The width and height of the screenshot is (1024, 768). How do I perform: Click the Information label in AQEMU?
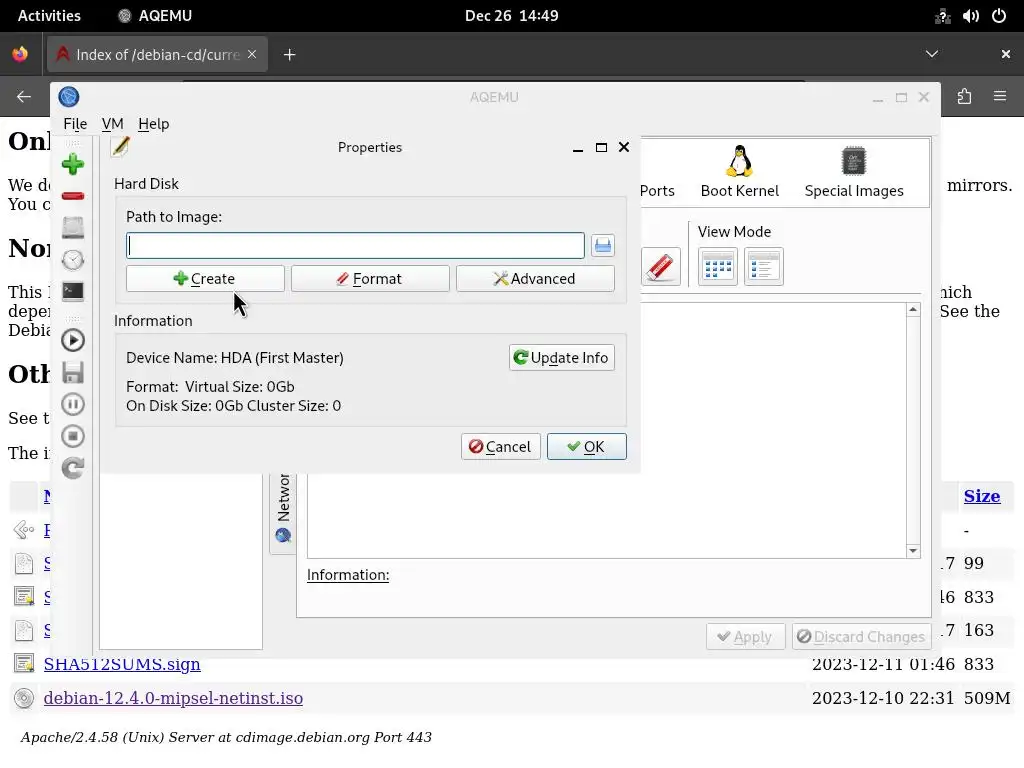click(x=348, y=575)
